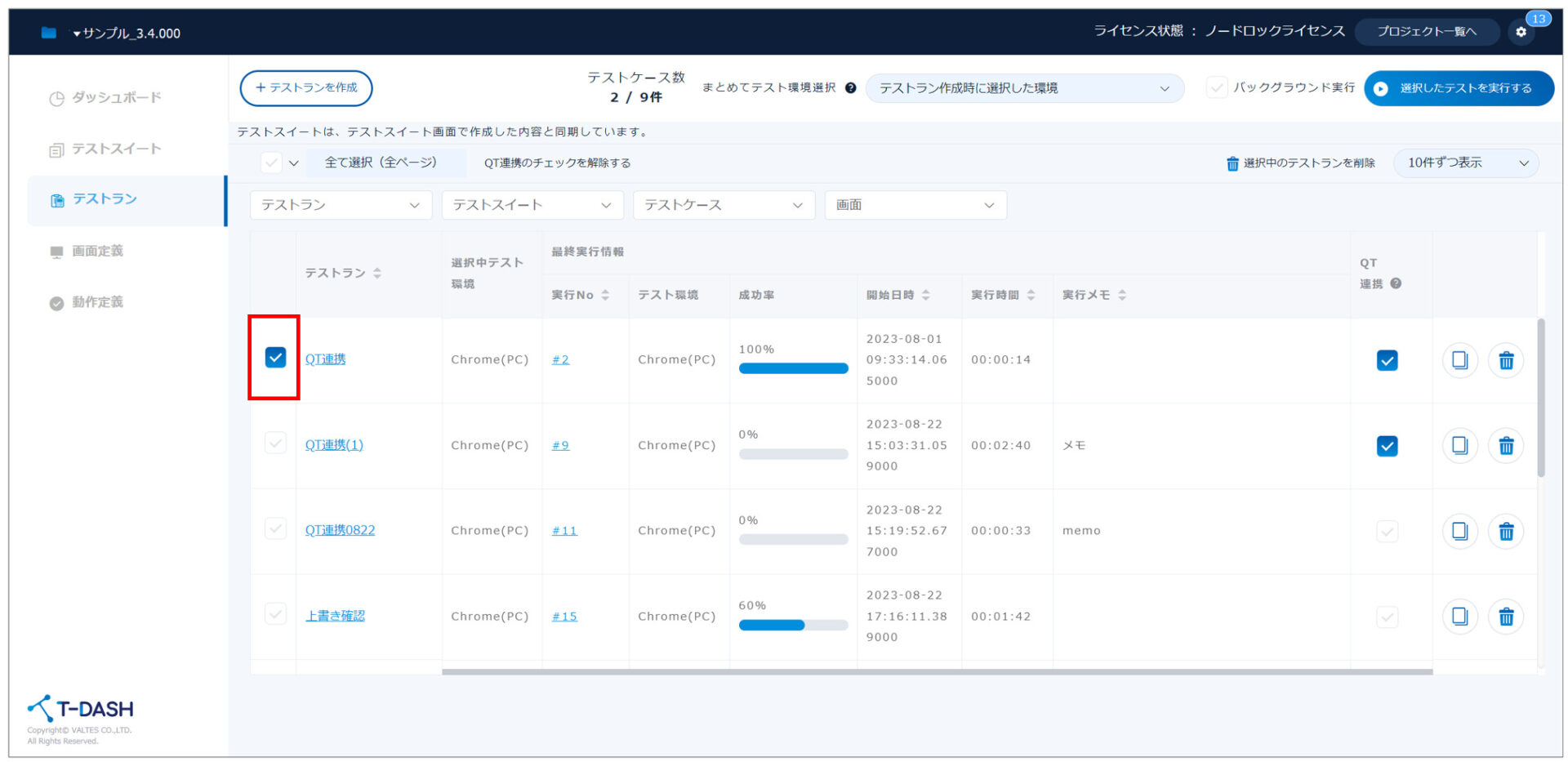Open the テストスイート filter dropdown
The width and height of the screenshot is (1568, 762).
[532, 205]
